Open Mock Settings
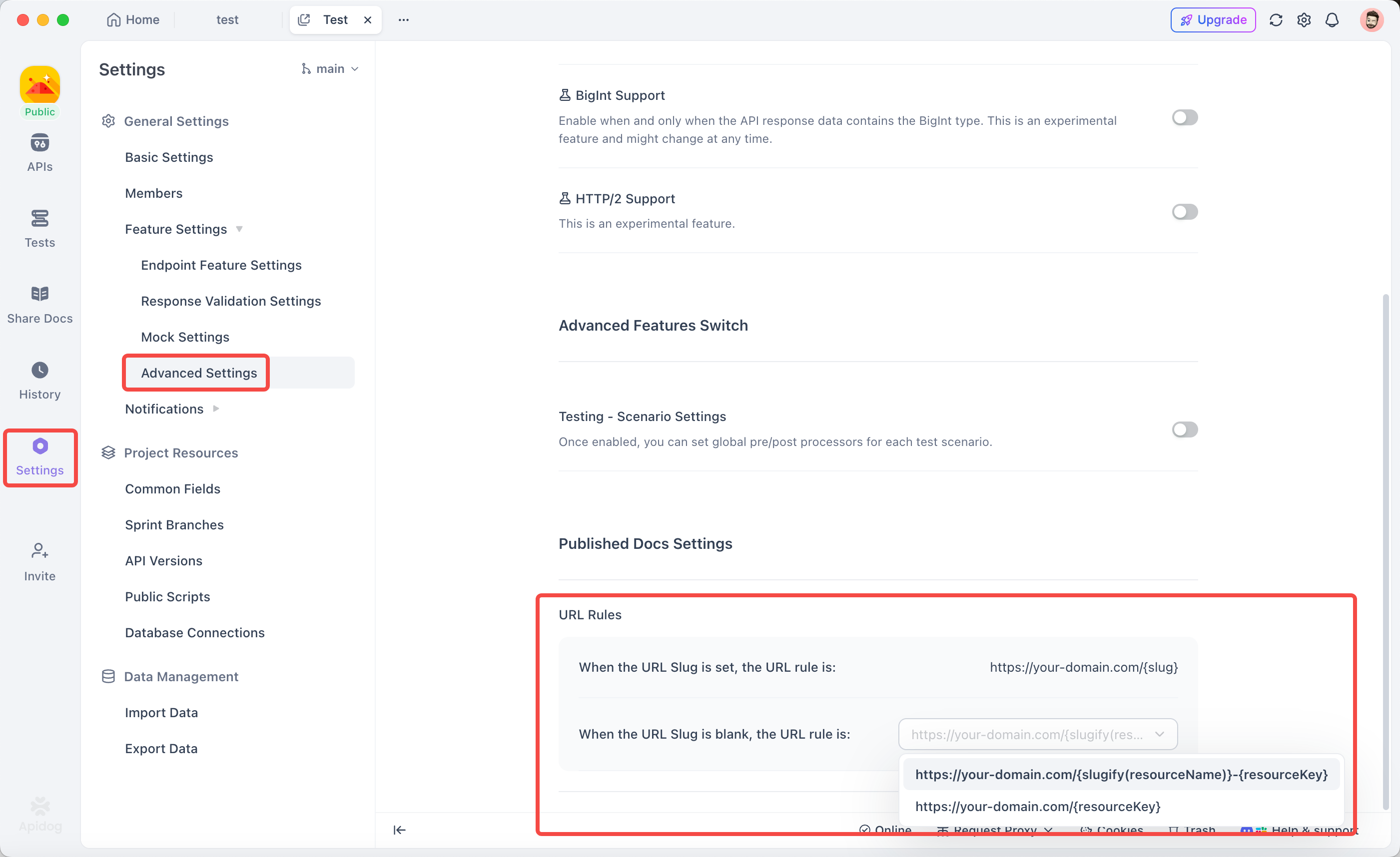This screenshot has width=1400, height=857. tap(185, 337)
